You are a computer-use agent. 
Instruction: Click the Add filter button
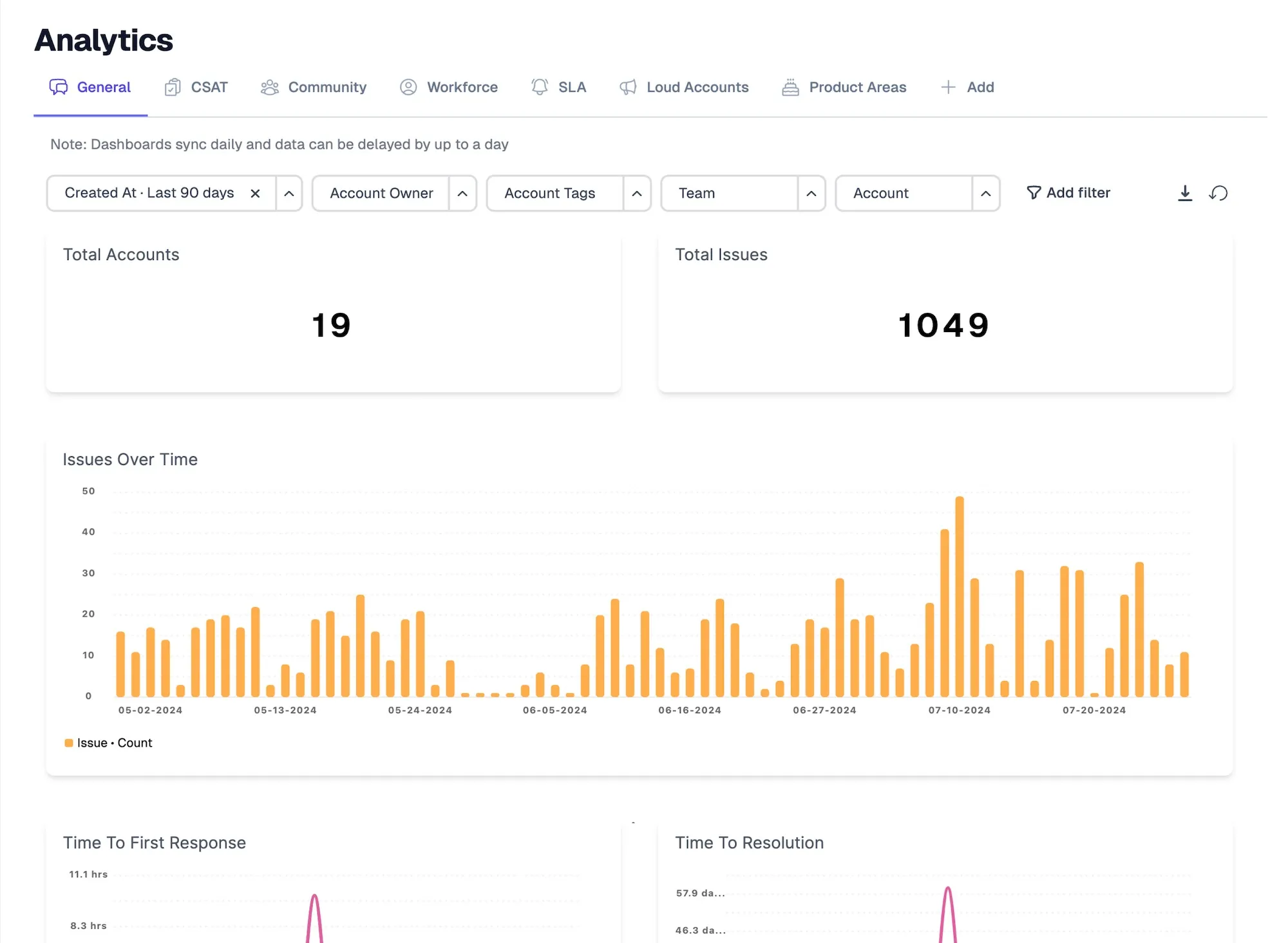click(1068, 192)
